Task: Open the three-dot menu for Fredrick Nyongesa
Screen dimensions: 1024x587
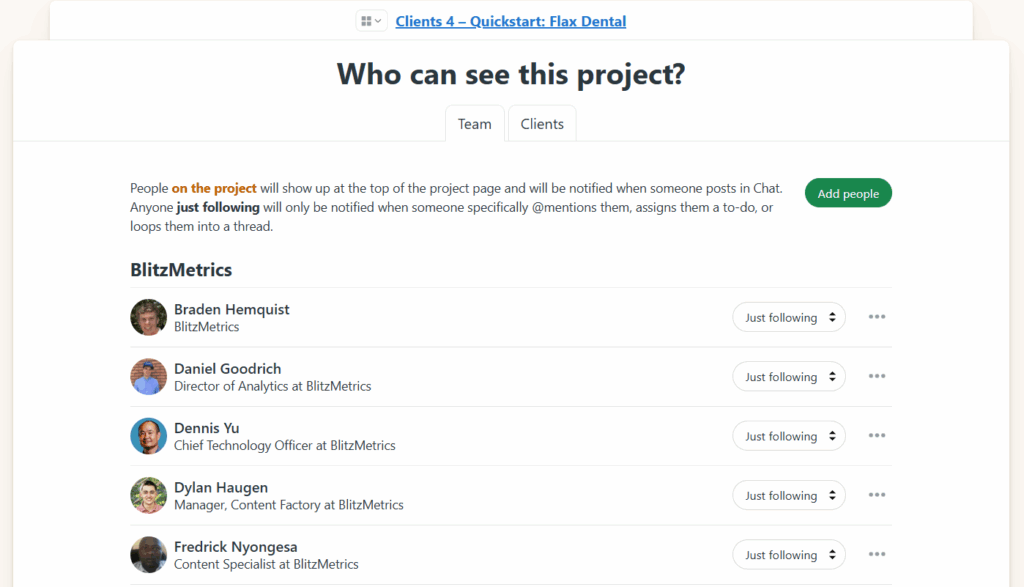Action: point(877,555)
